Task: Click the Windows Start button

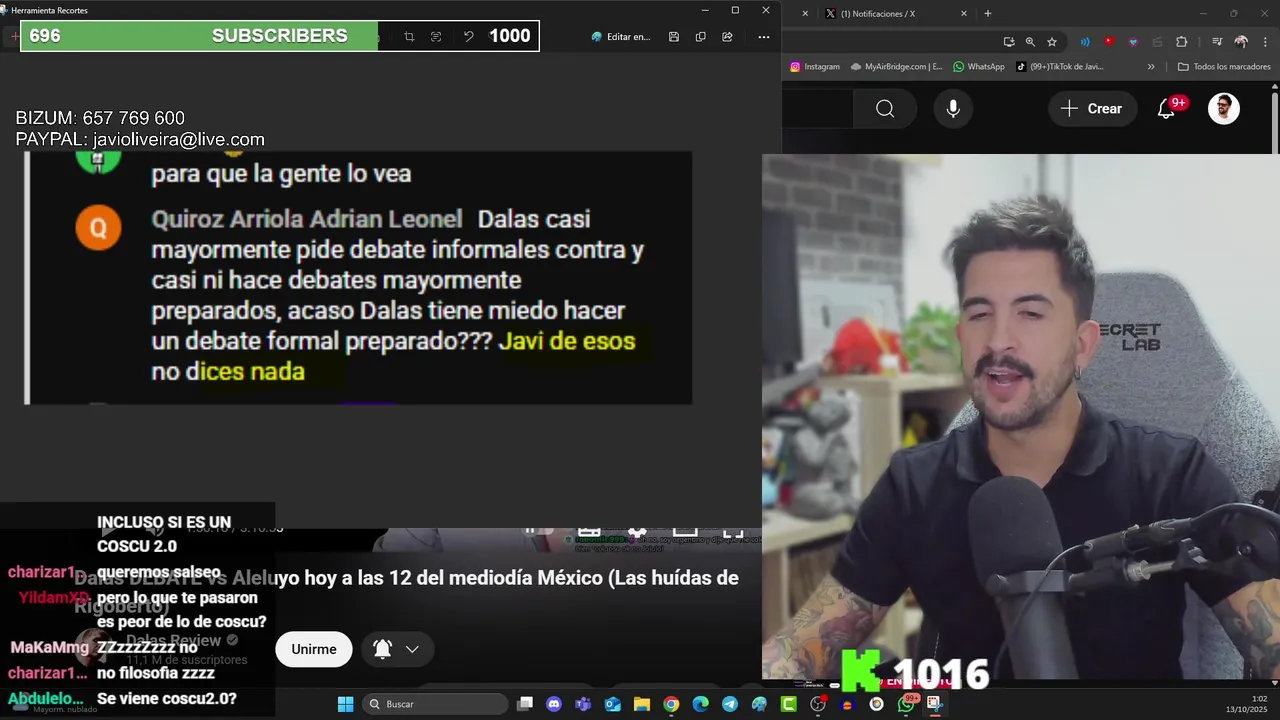Action: point(345,704)
